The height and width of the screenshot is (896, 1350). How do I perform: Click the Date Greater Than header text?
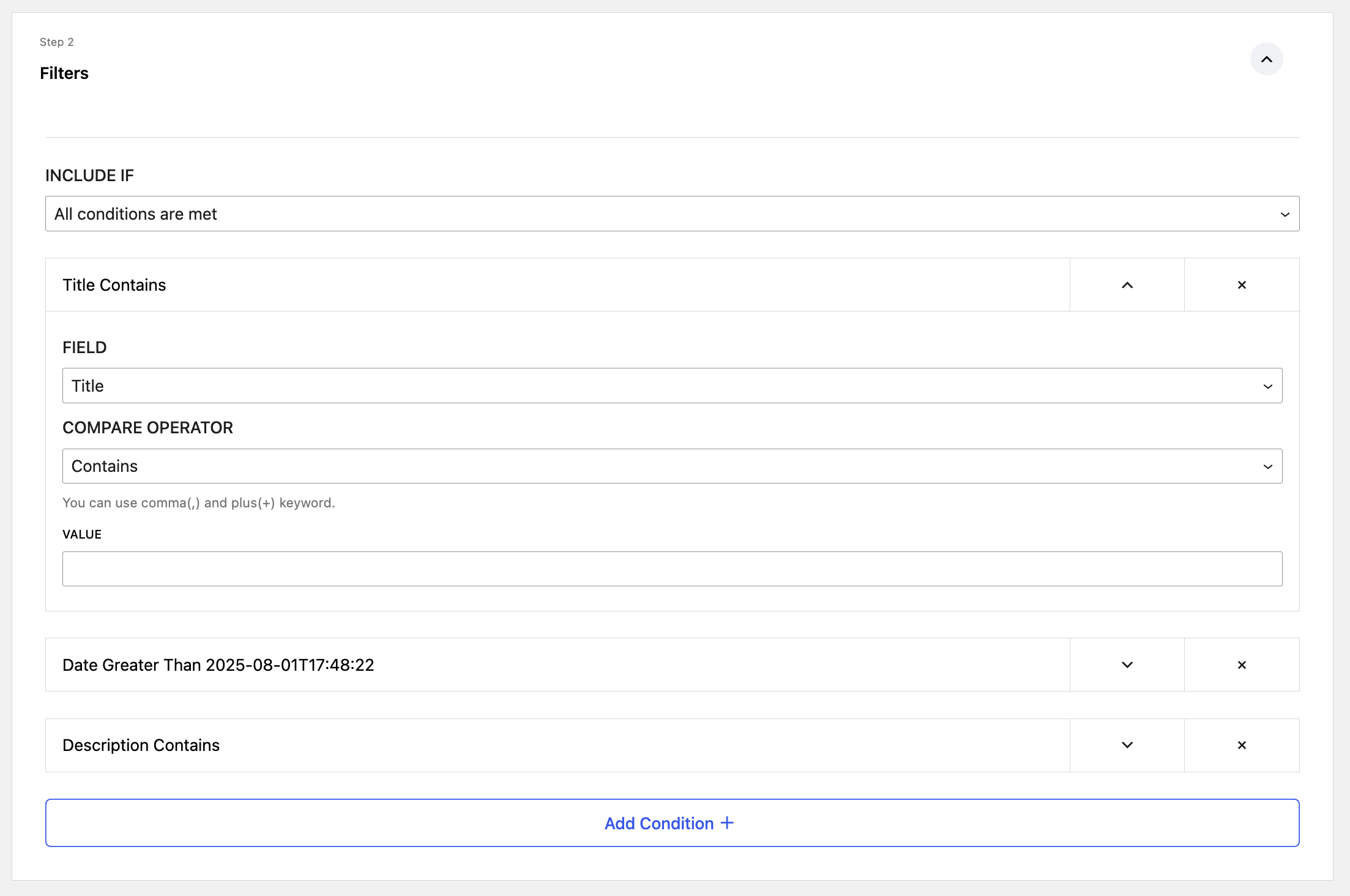pyautogui.click(x=218, y=665)
